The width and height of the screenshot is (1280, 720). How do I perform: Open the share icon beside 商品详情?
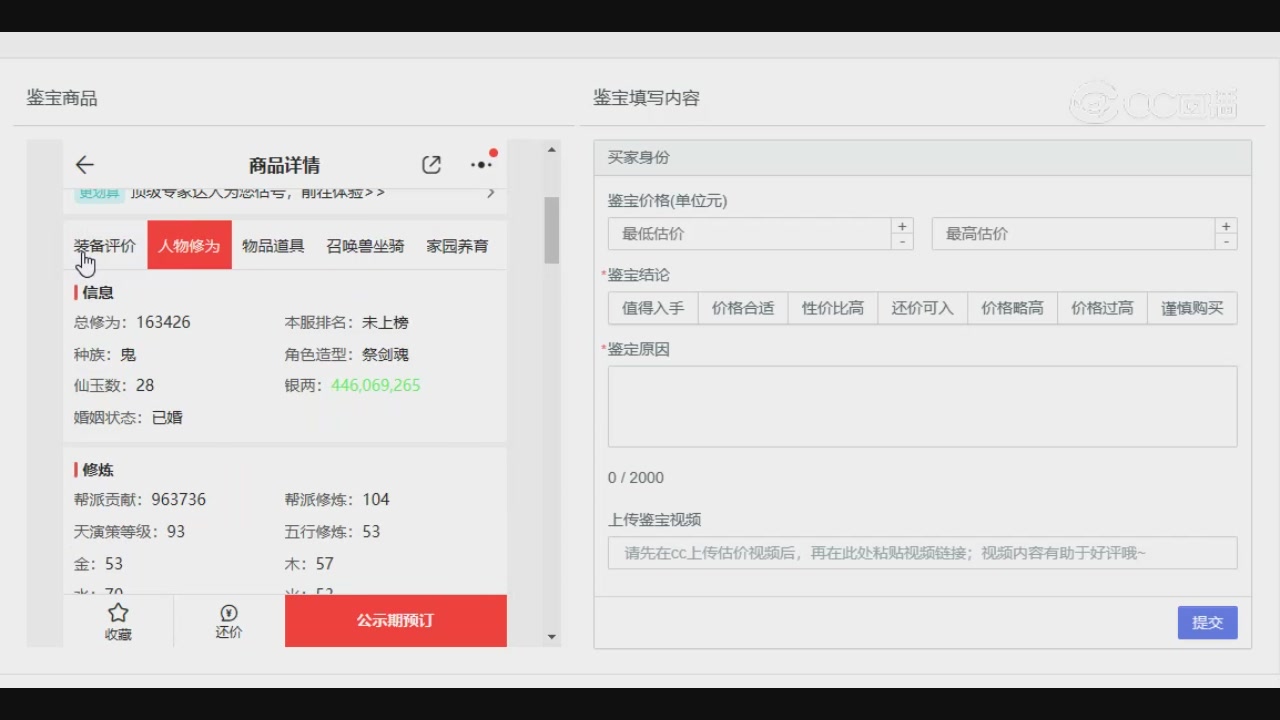[x=431, y=165]
